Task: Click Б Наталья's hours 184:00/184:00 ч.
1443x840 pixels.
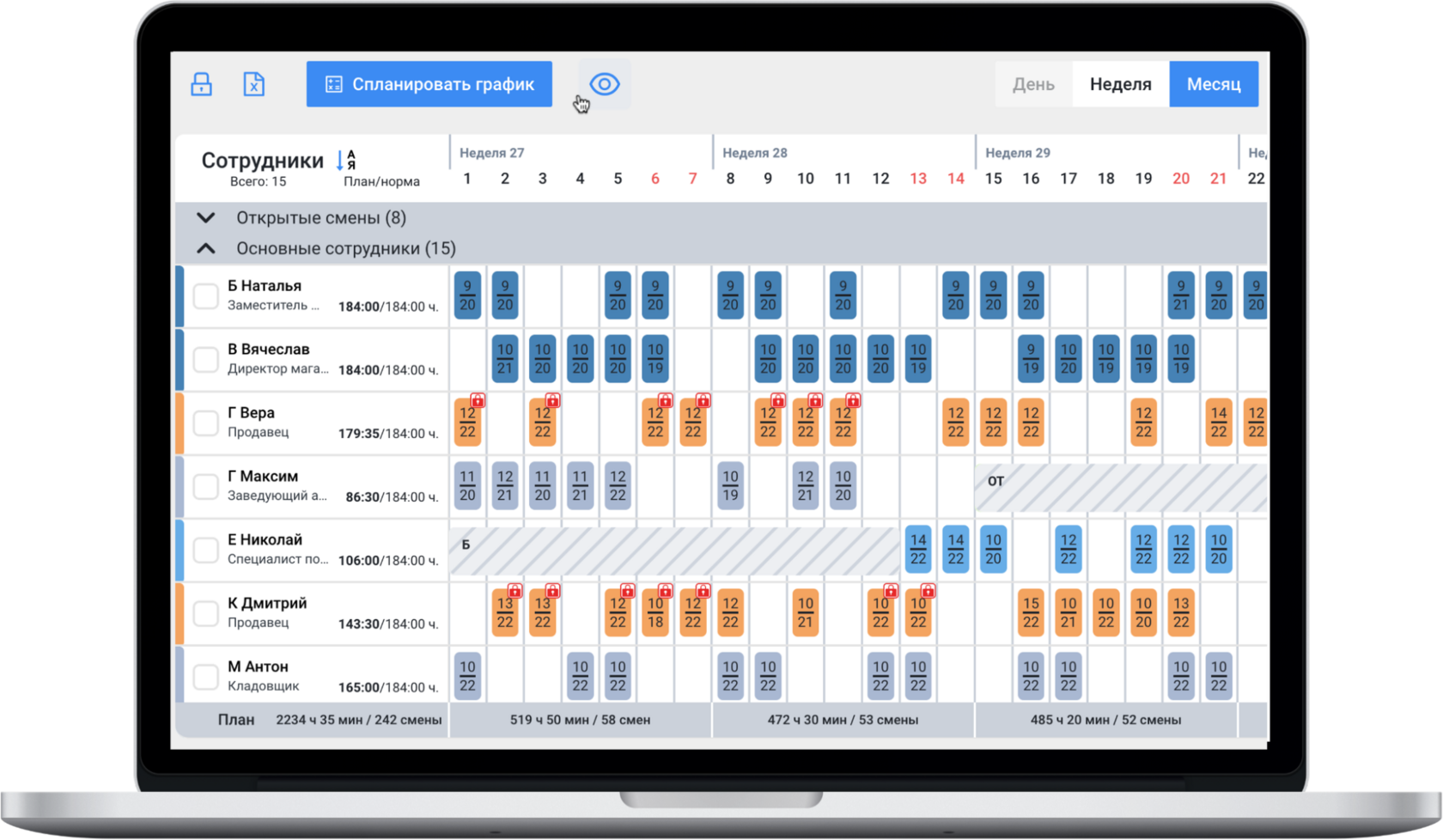Action: point(388,307)
